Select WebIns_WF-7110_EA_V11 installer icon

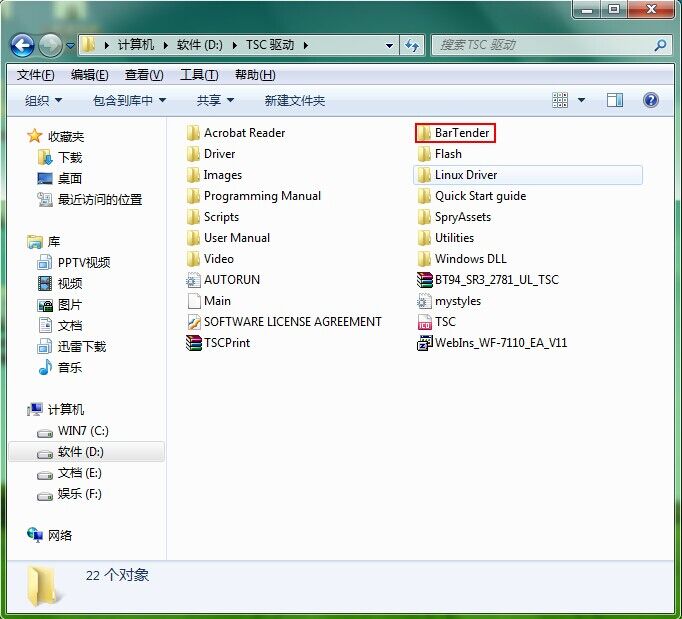[425, 343]
